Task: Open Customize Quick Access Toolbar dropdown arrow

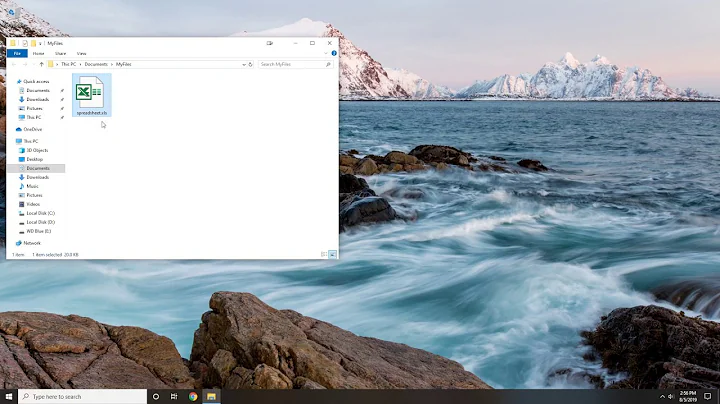Action: click(40, 44)
